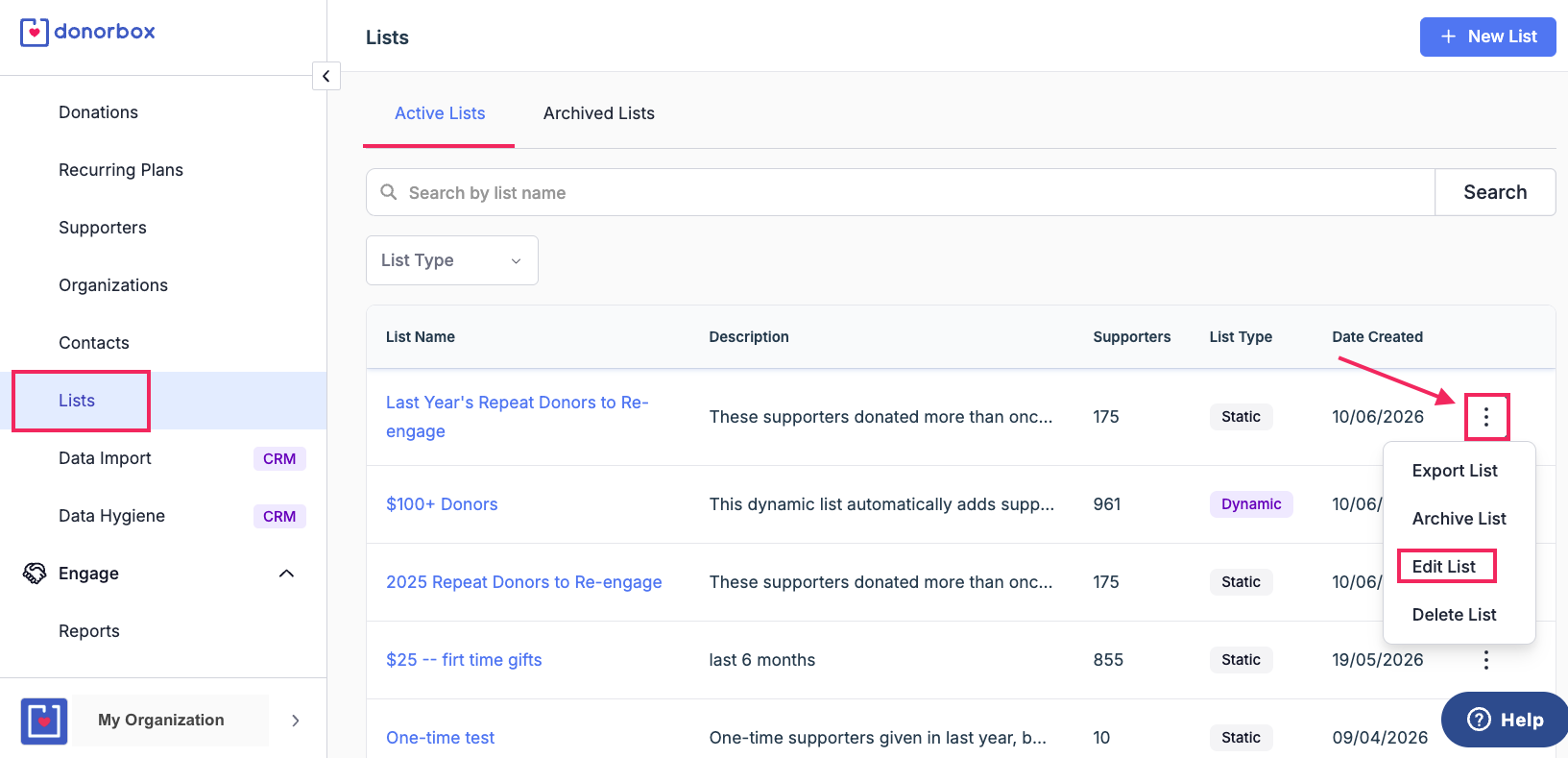
Task: Click description 'One-time supporters given in last year'
Action: (x=878, y=738)
